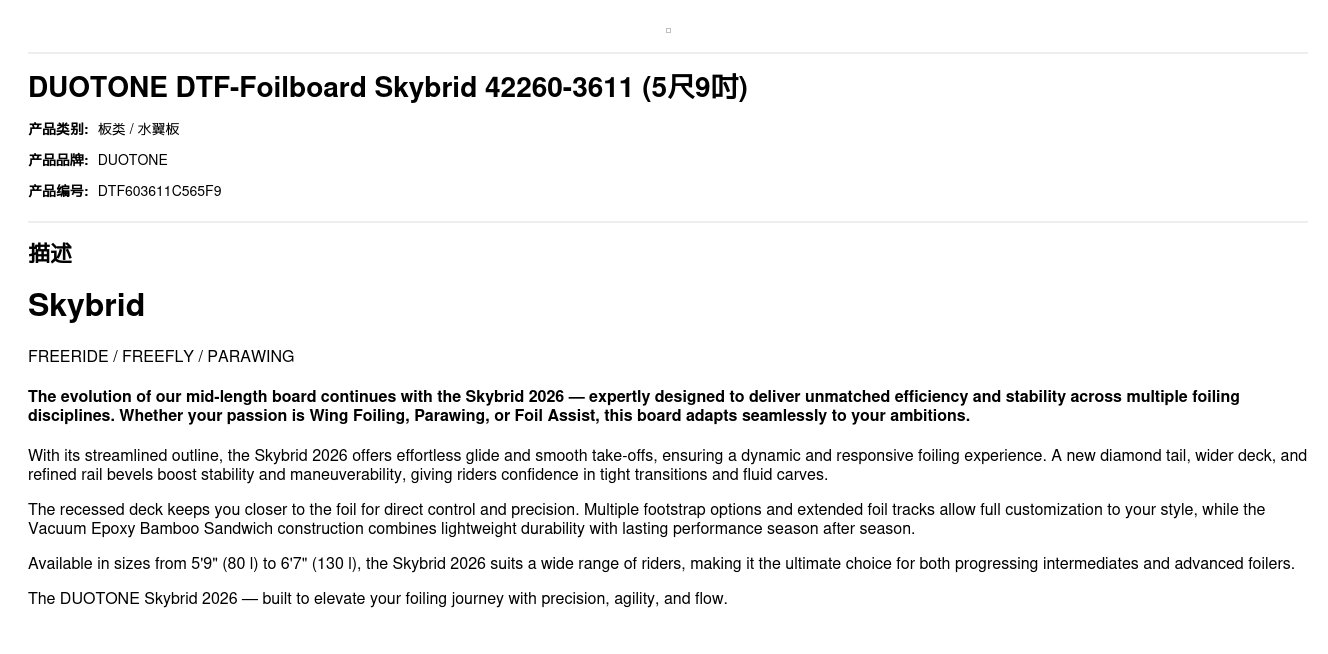Image resolution: width=1328 pixels, height=654 pixels.
Task: Click the paragraph starting "With its streamlined outline"
Action: click(667, 465)
